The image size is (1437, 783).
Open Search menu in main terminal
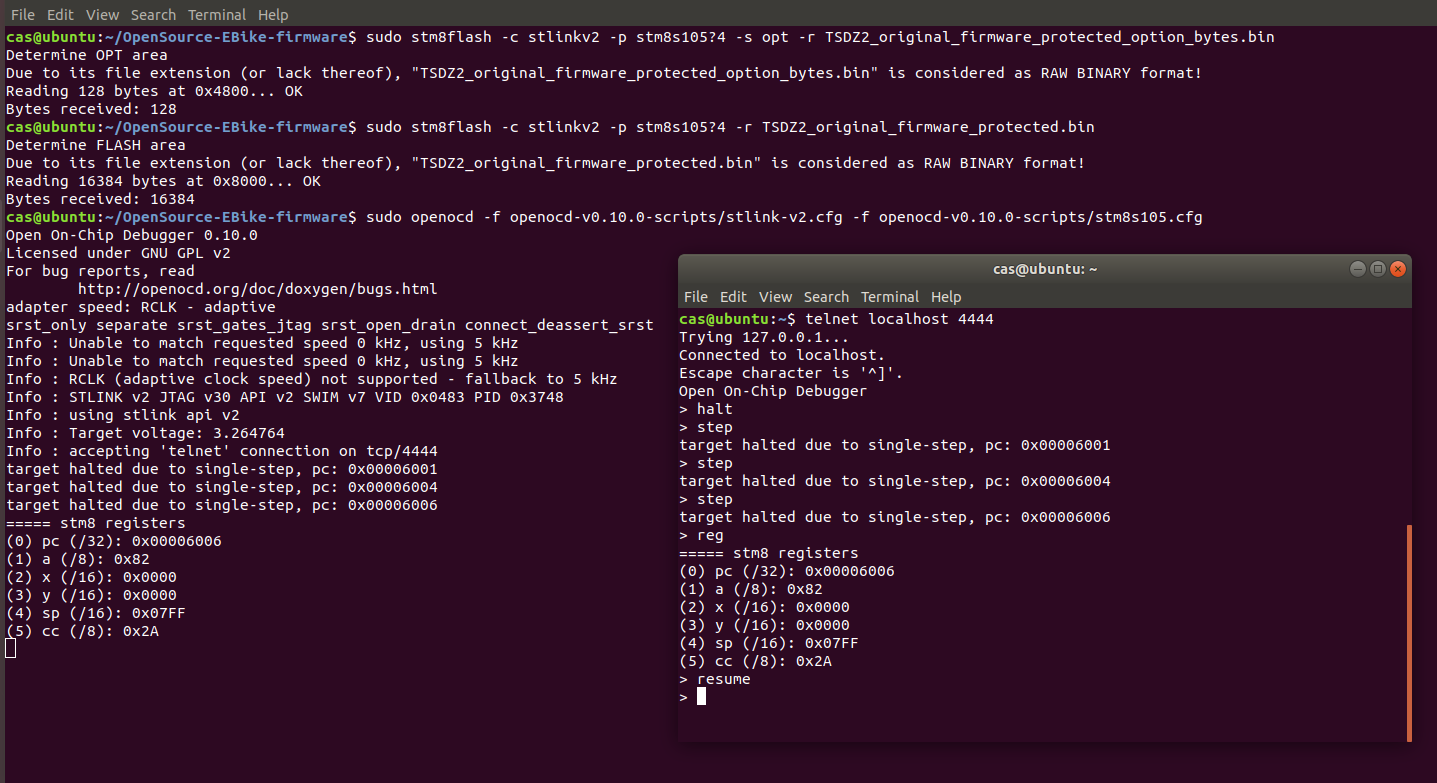tap(153, 15)
